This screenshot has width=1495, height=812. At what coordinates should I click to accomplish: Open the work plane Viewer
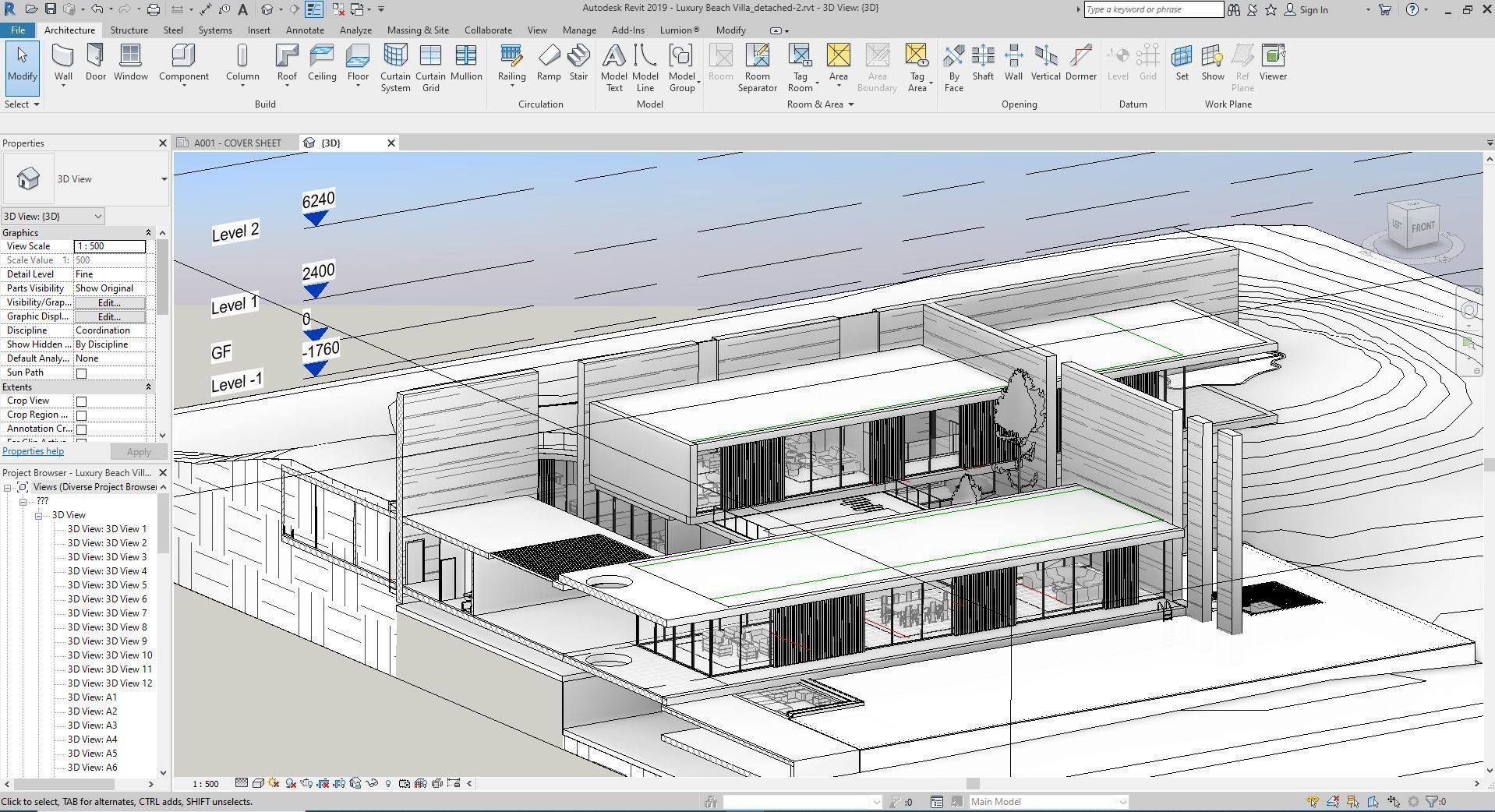pos(1273,62)
